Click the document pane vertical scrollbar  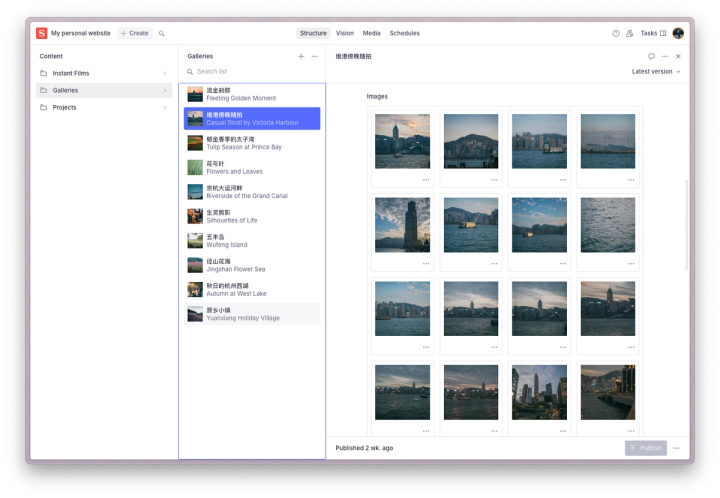[x=687, y=225]
